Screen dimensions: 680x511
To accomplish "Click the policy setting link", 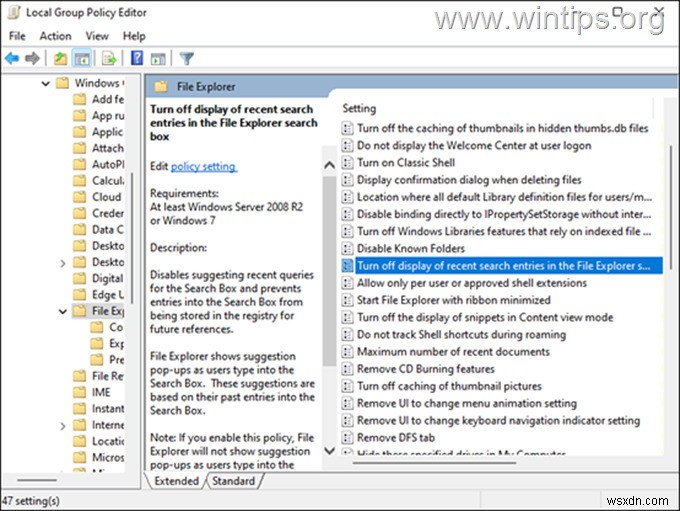I will coord(203,167).
